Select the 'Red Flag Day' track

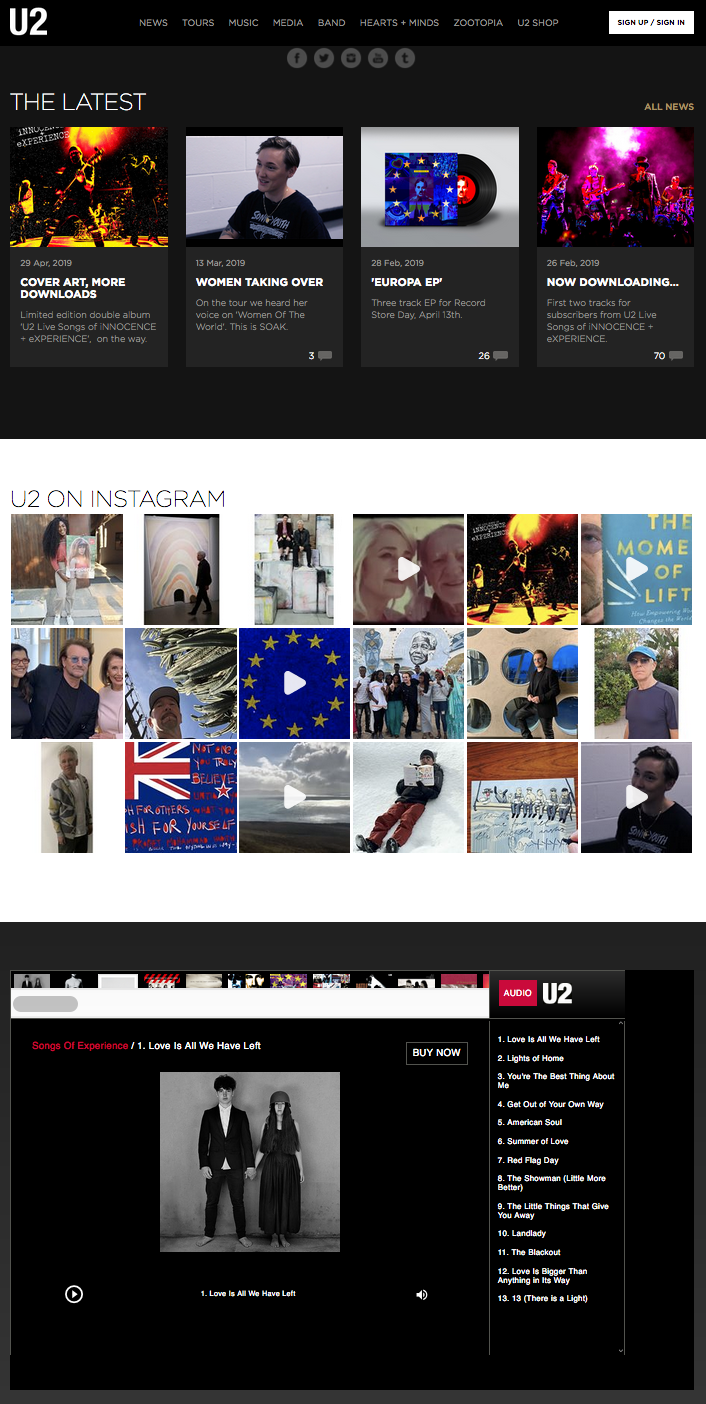point(528,1160)
